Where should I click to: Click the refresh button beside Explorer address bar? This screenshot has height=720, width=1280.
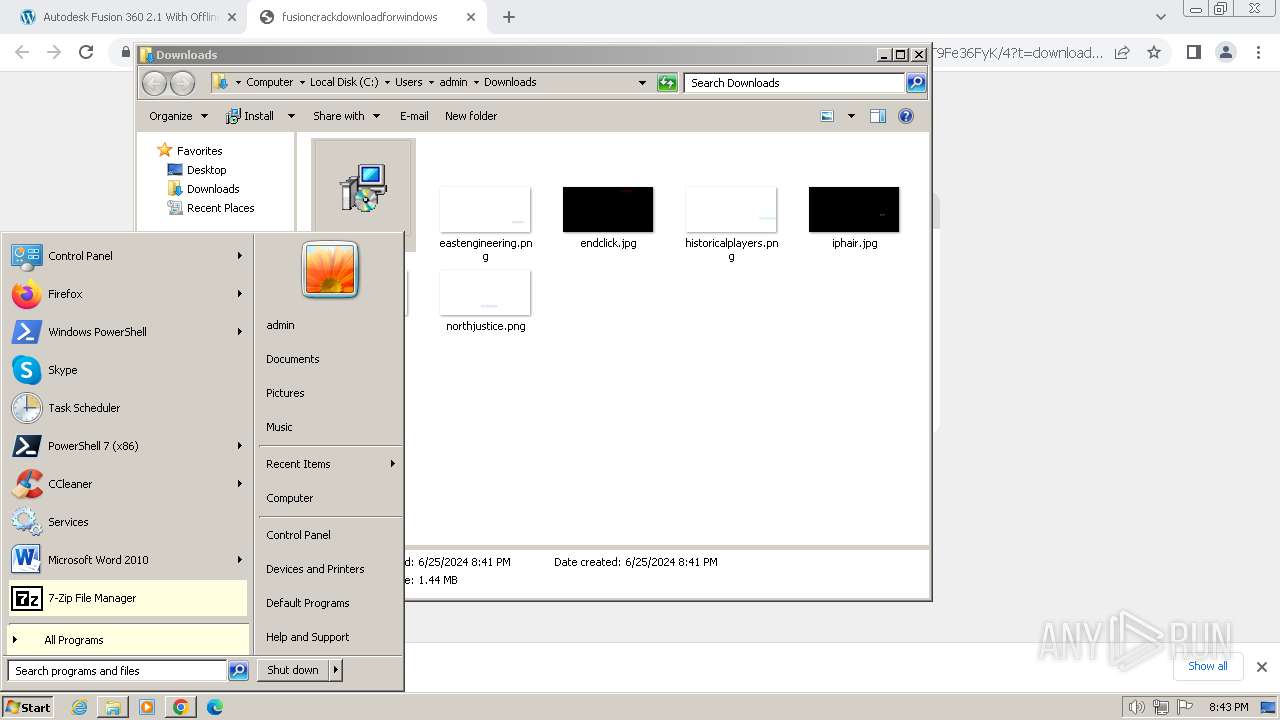[x=667, y=83]
